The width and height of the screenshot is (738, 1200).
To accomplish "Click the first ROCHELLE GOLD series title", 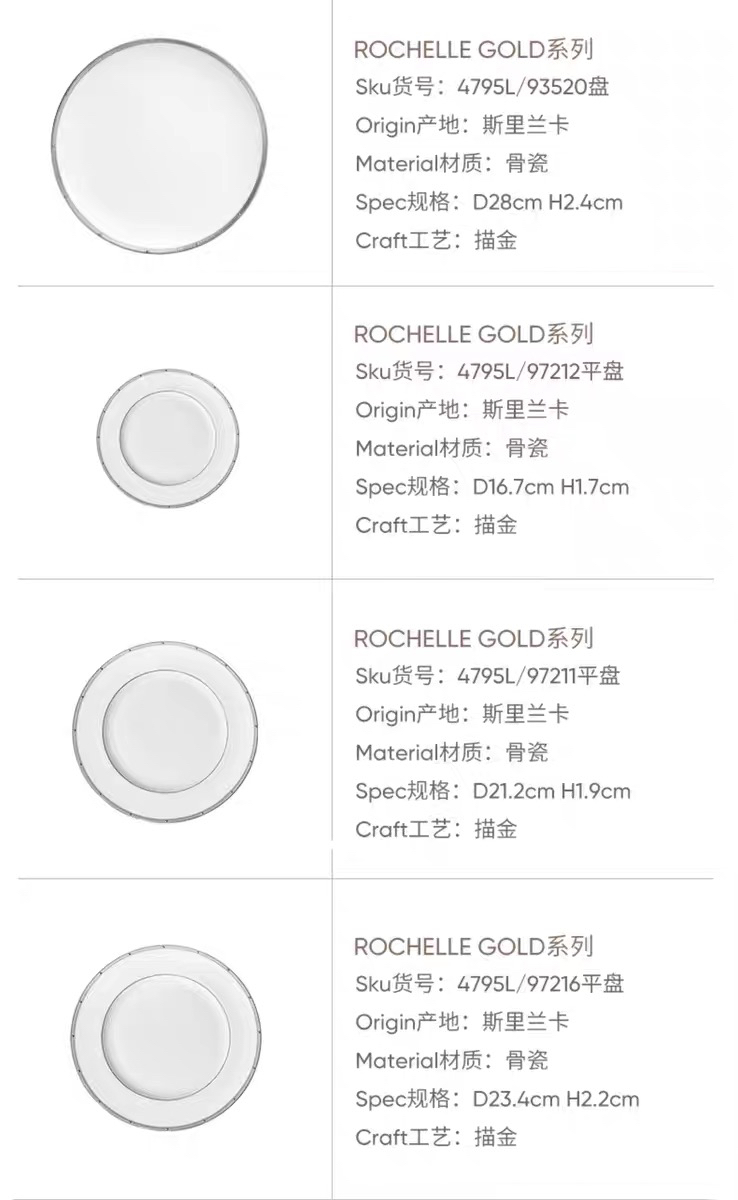I will 474,49.
